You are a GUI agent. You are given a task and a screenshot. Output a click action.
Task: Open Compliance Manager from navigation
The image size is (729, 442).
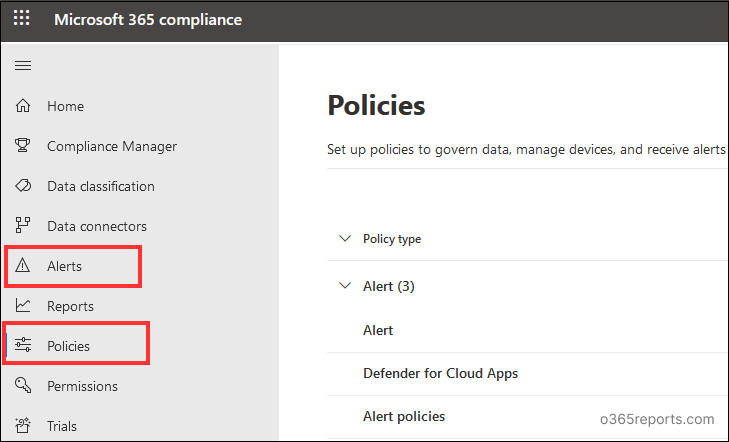112,146
